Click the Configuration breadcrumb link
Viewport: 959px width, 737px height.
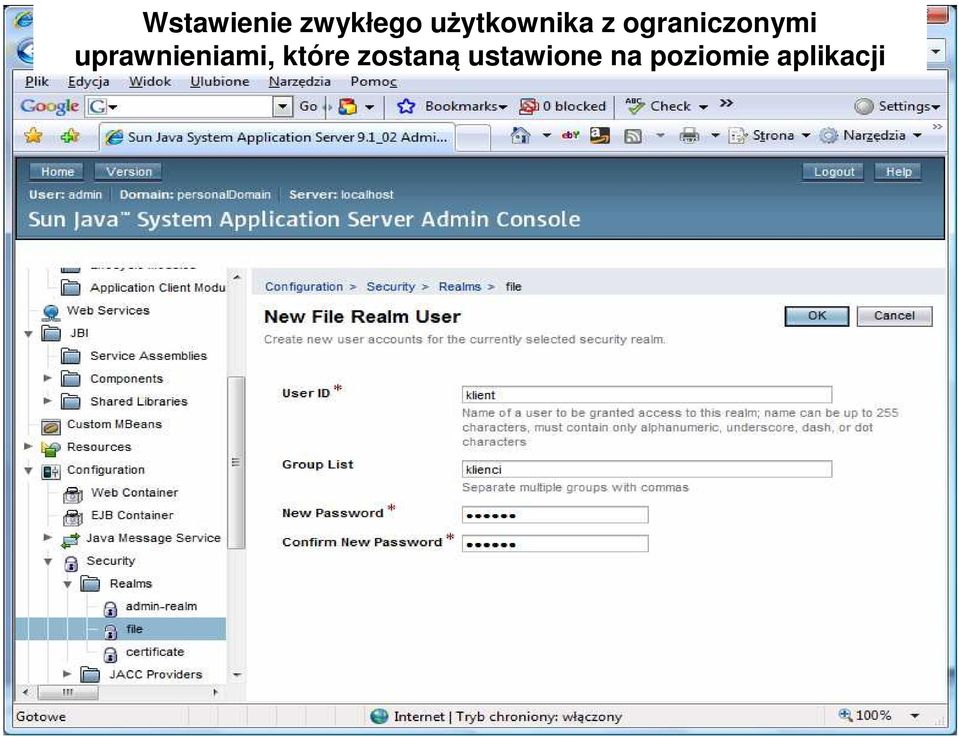click(304, 286)
